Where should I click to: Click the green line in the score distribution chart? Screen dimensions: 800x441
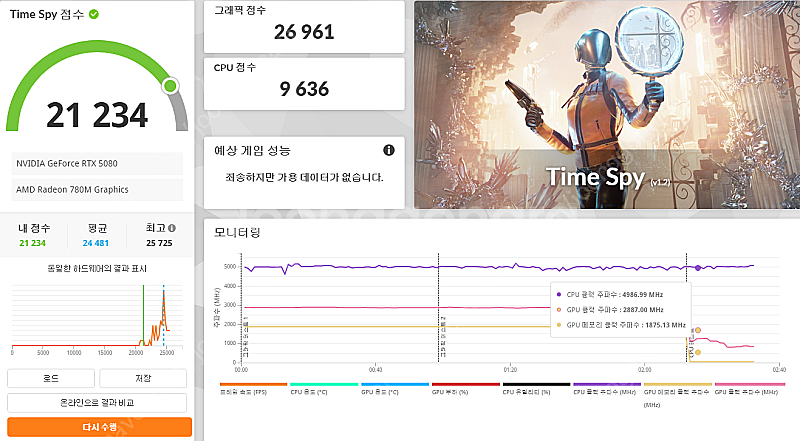click(x=143, y=315)
